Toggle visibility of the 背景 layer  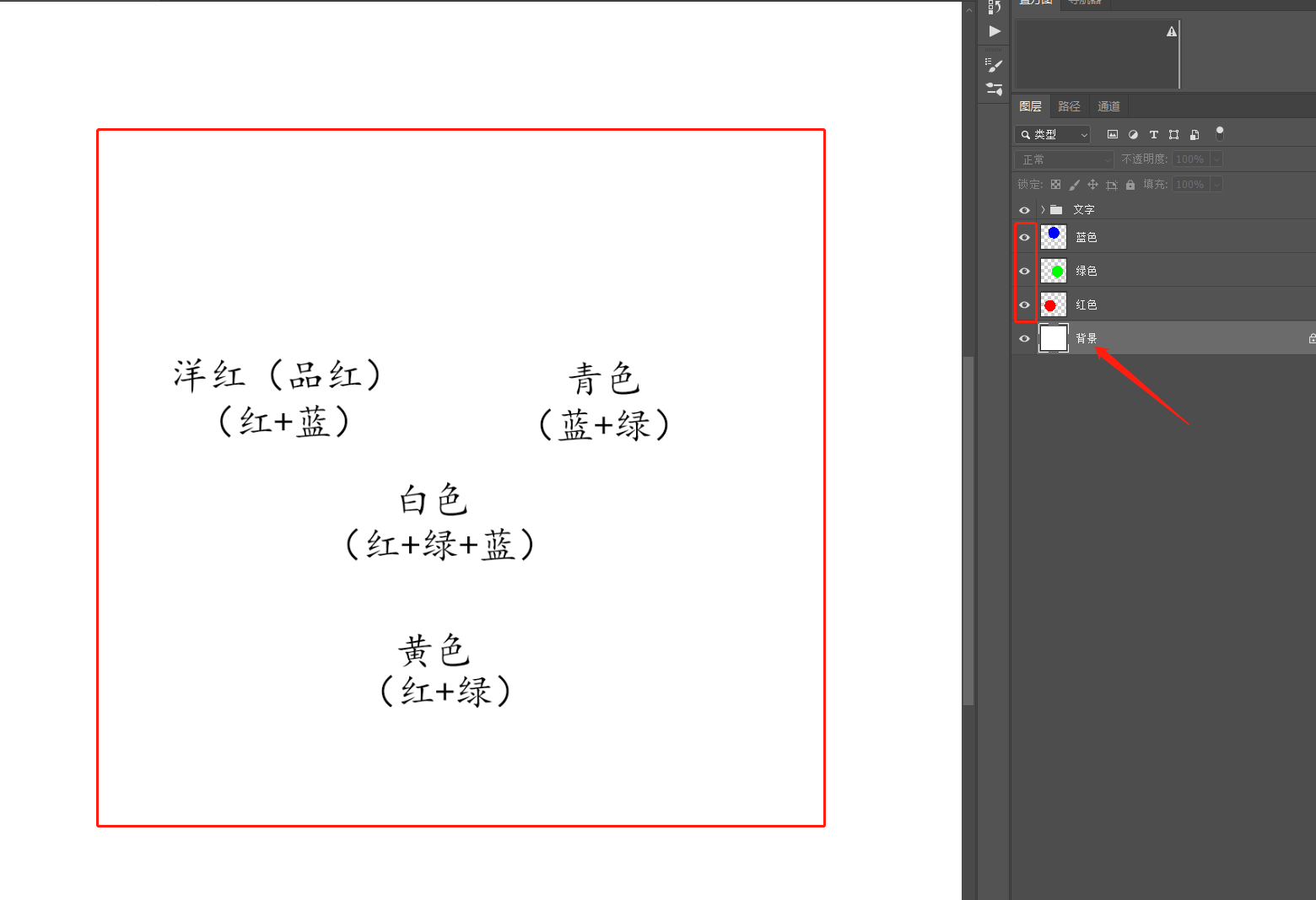coord(1024,338)
